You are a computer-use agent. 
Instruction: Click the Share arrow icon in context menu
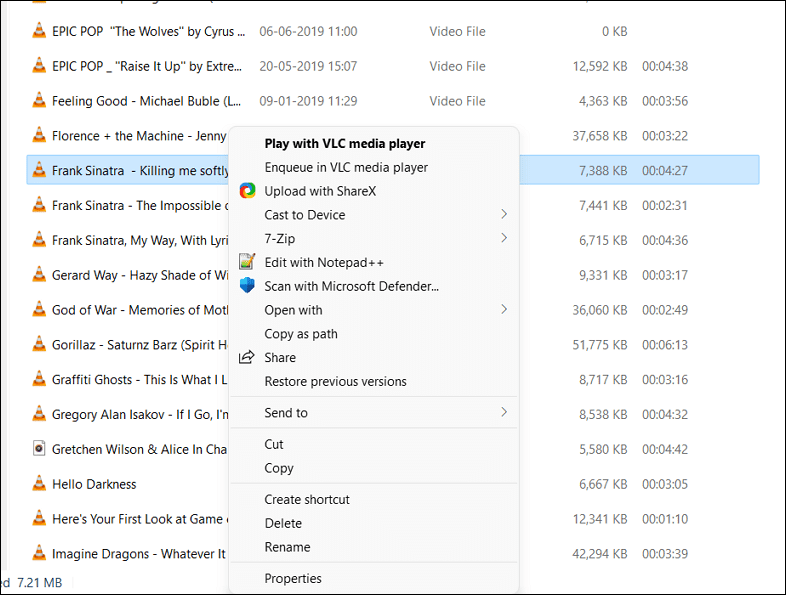tap(246, 357)
